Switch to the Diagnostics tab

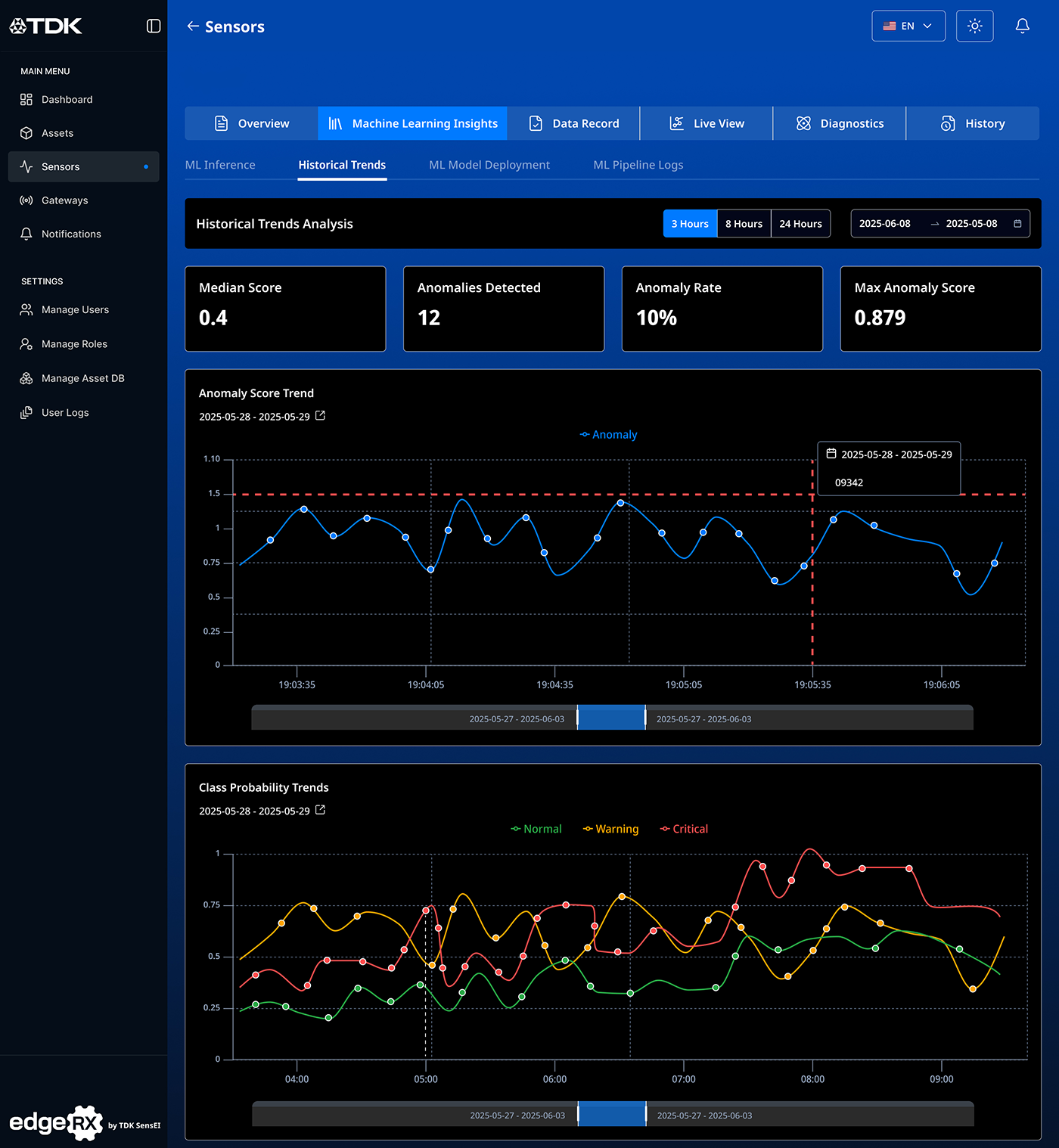point(840,123)
